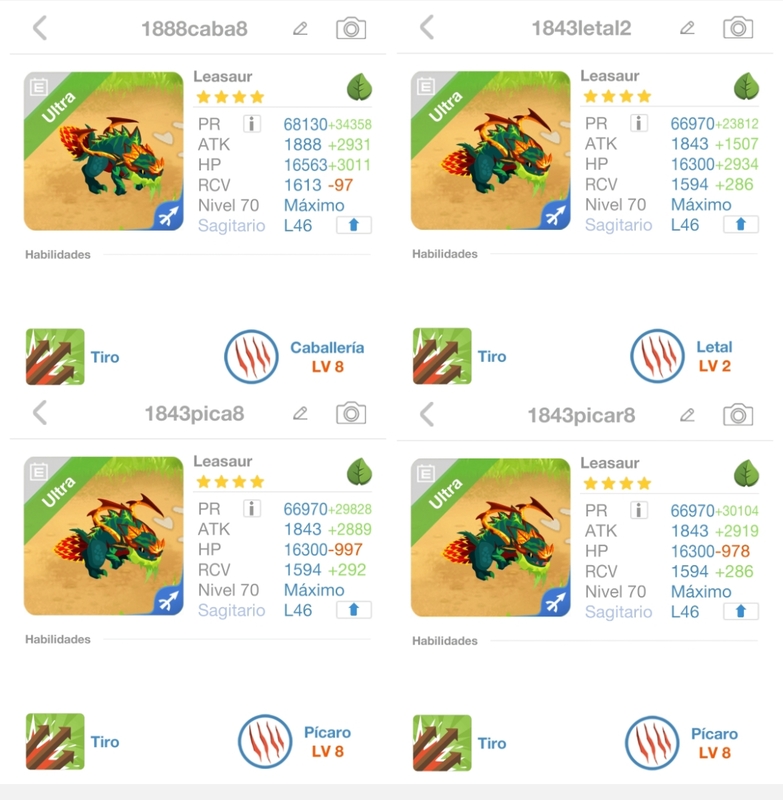This screenshot has width=783, height=800.
Task: Go back from the 1843letal2 panel
Action: (427, 27)
